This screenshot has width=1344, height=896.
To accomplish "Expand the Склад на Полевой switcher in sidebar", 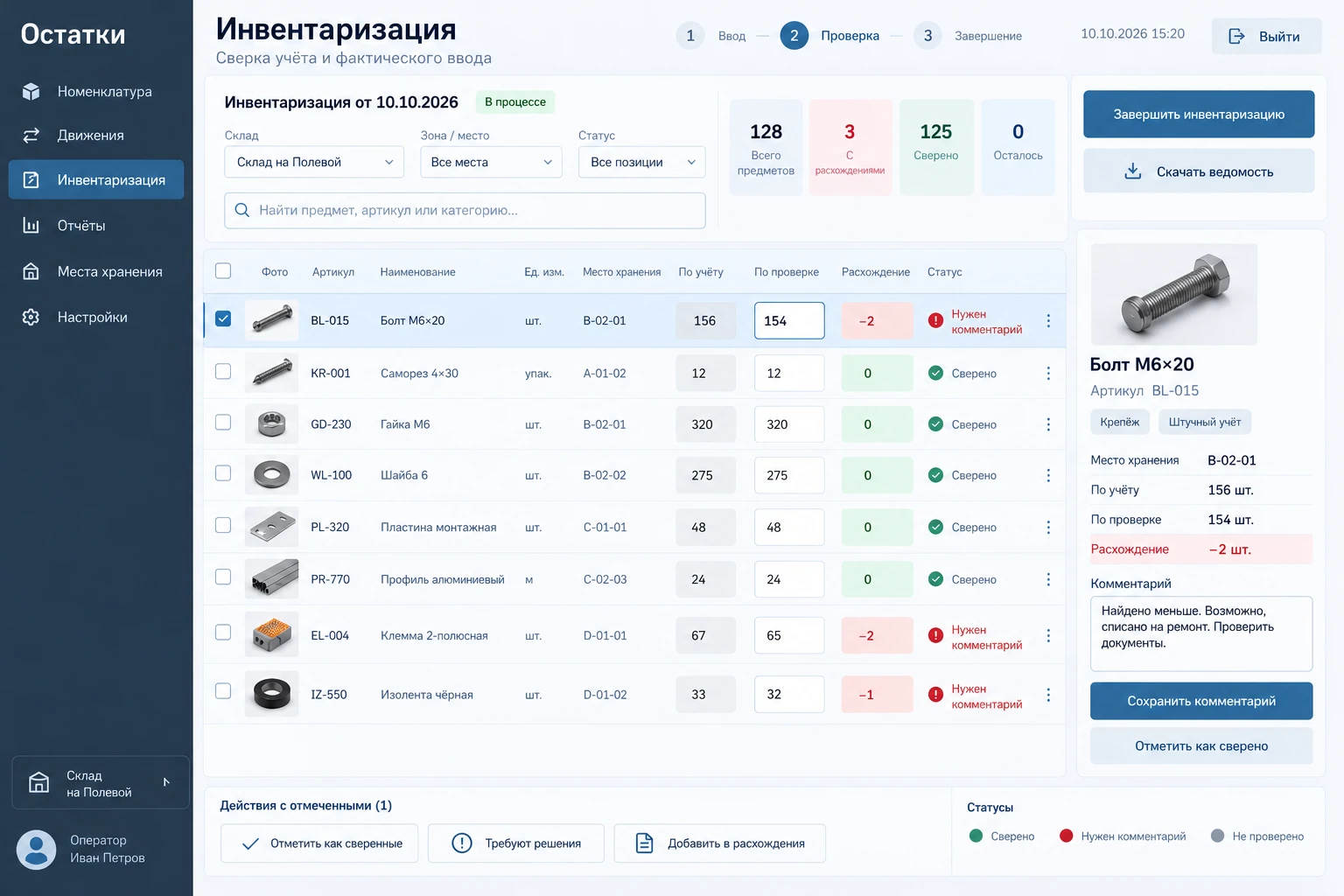I will (101, 783).
